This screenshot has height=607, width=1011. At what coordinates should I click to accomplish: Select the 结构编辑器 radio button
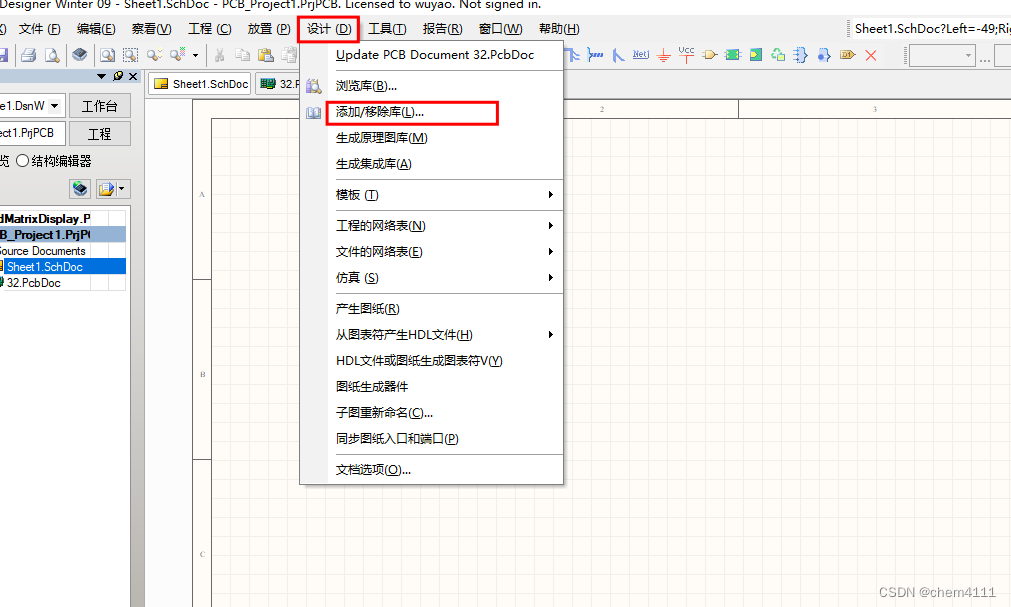click(x=24, y=160)
